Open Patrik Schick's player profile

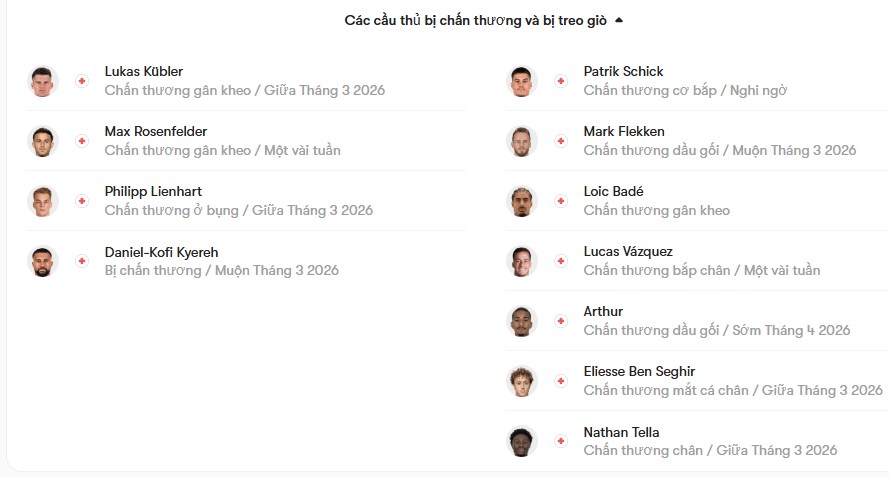coord(623,72)
